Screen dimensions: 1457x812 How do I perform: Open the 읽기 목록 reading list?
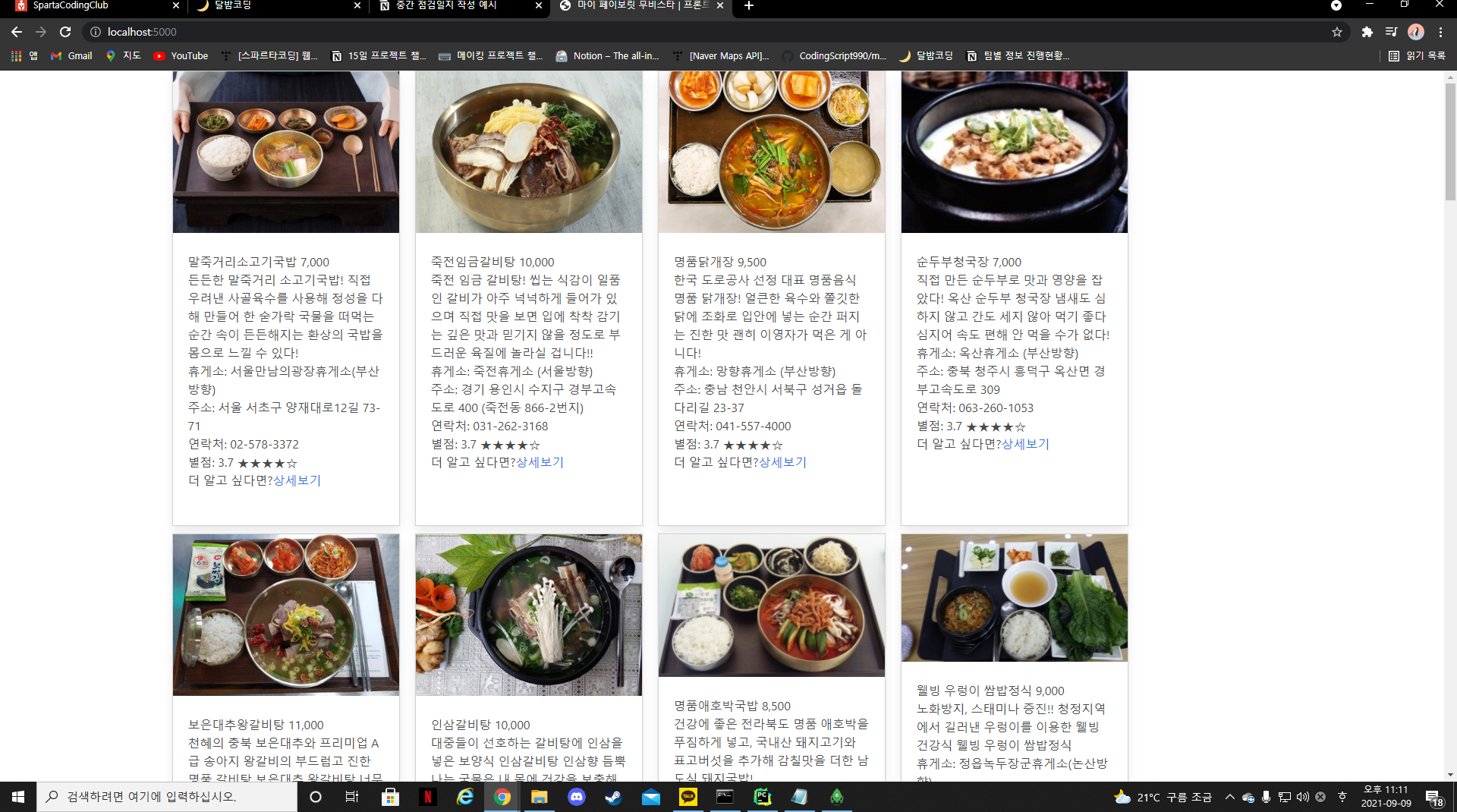click(x=1417, y=55)
